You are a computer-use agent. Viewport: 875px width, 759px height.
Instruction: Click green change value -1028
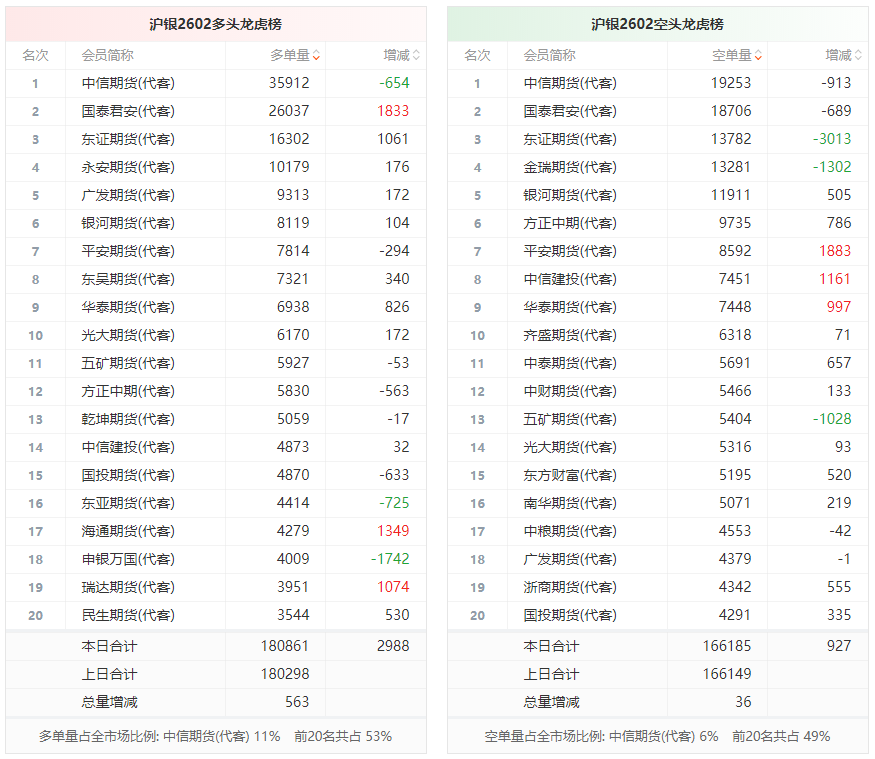coord(833,419)
